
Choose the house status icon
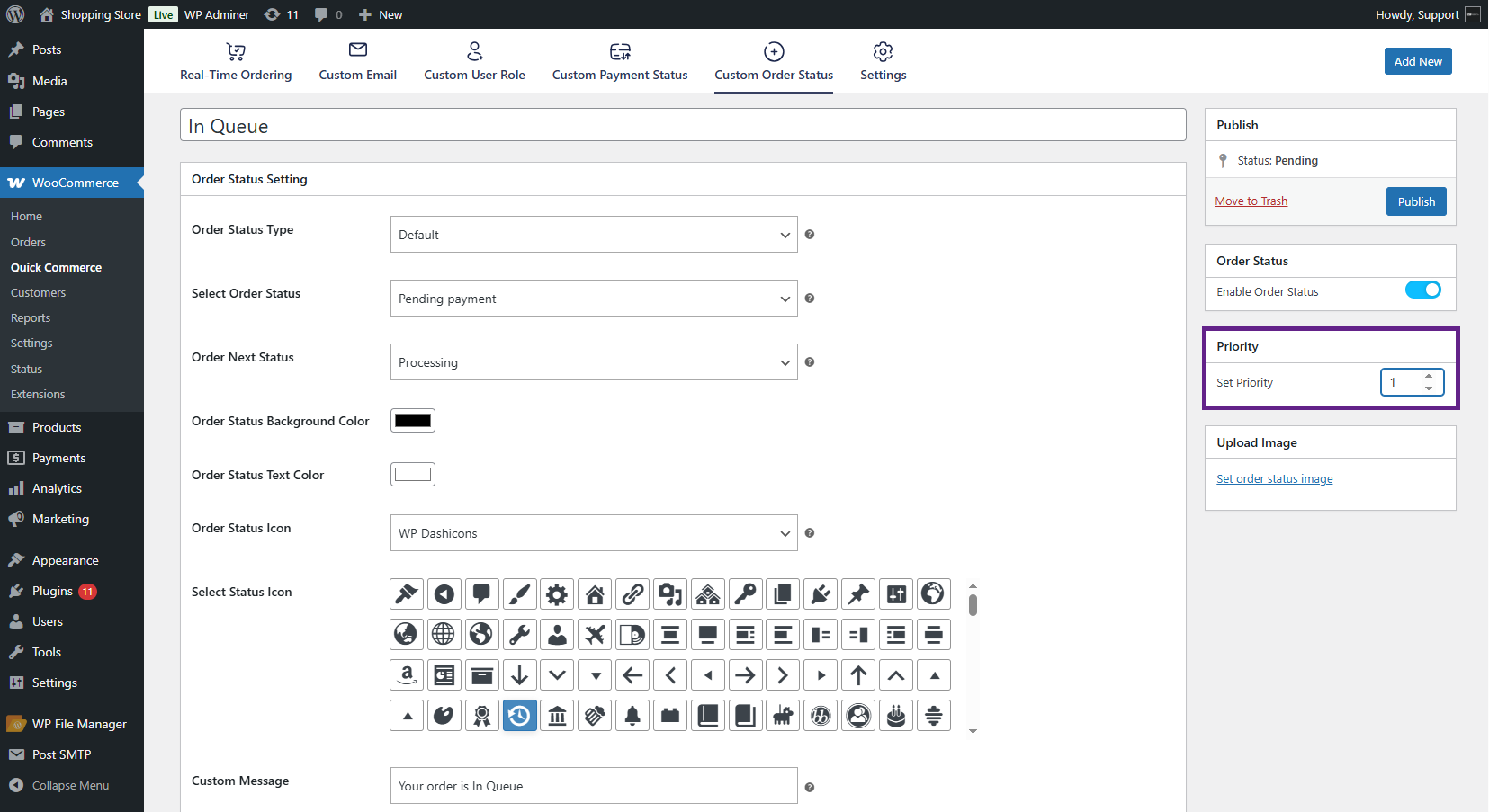click(595, 594)
